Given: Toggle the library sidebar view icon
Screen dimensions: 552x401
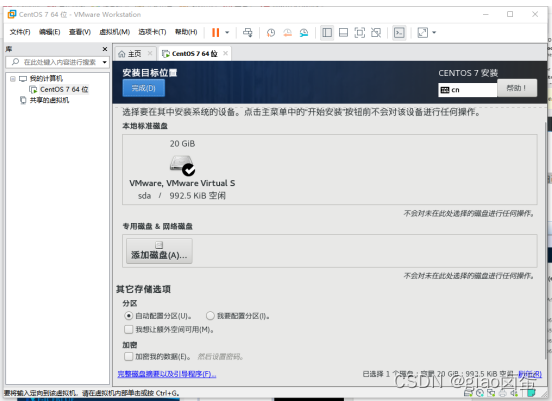Looking at the screenshot, I should tap(327, 32).
